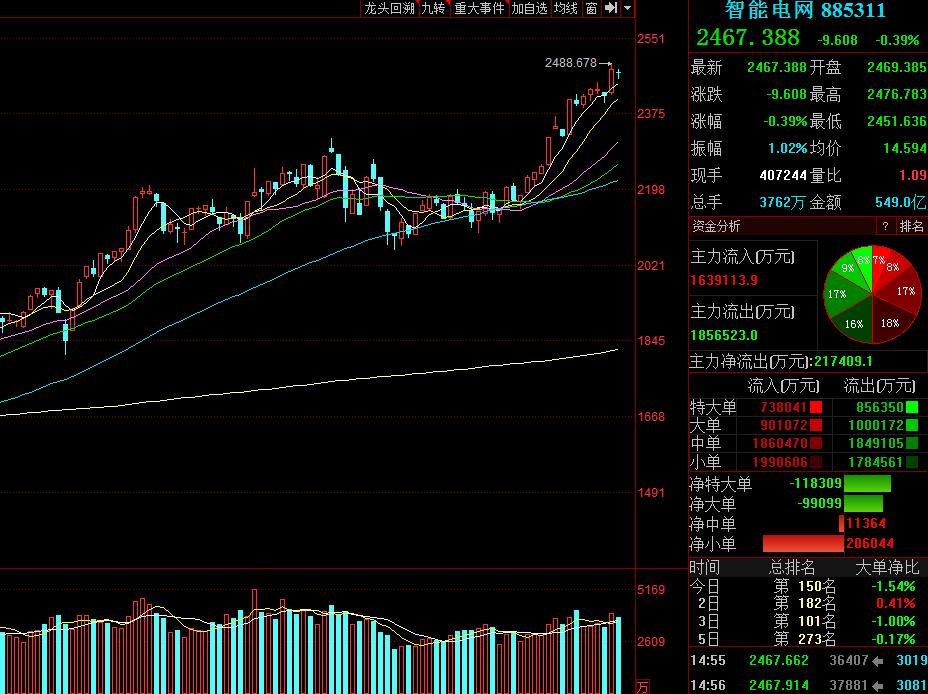Click the question mark help icon
This screenshot has height=694, width=928.
coord(885,226)
